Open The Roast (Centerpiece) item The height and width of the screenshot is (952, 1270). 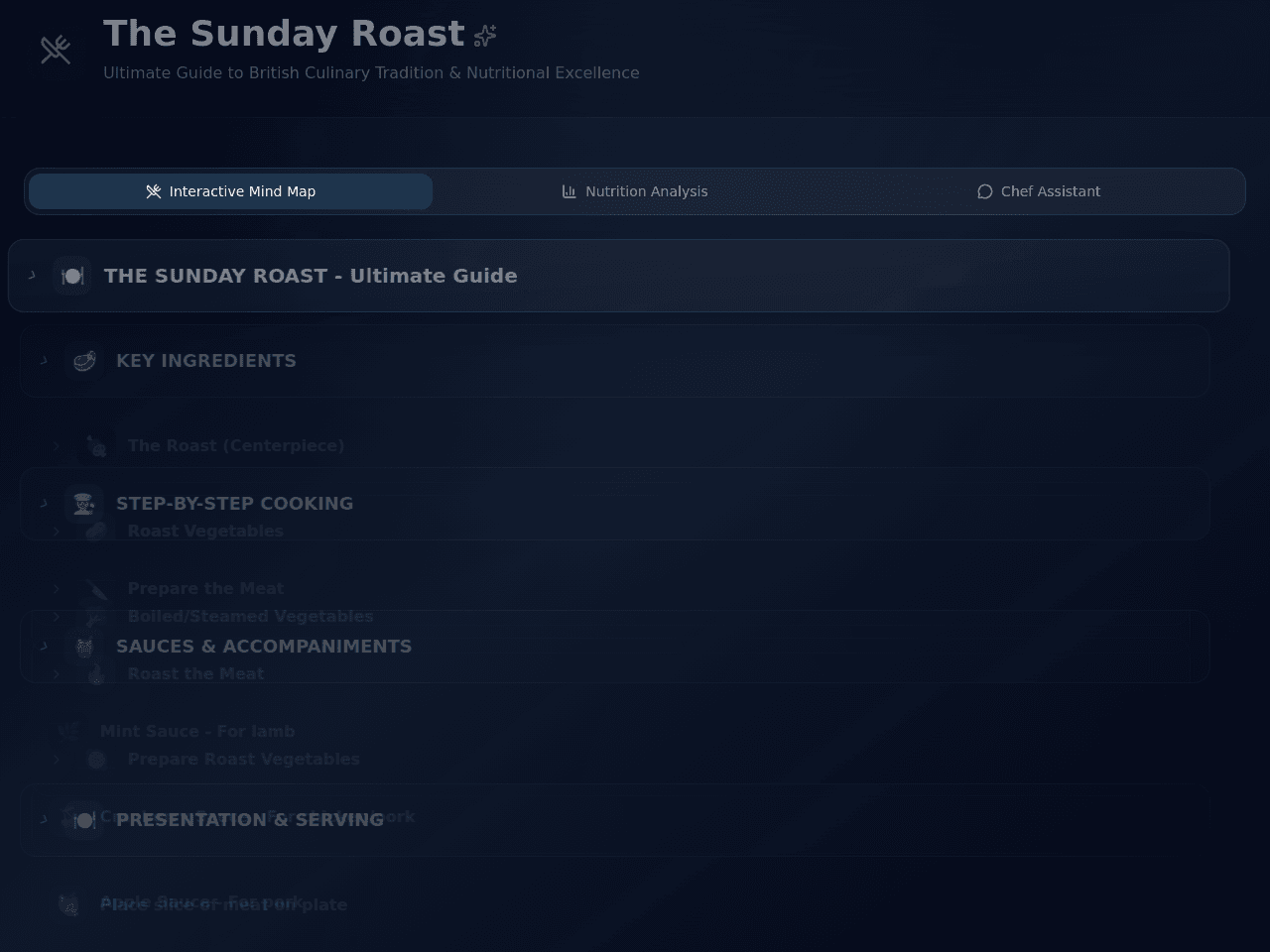(236, 446)
